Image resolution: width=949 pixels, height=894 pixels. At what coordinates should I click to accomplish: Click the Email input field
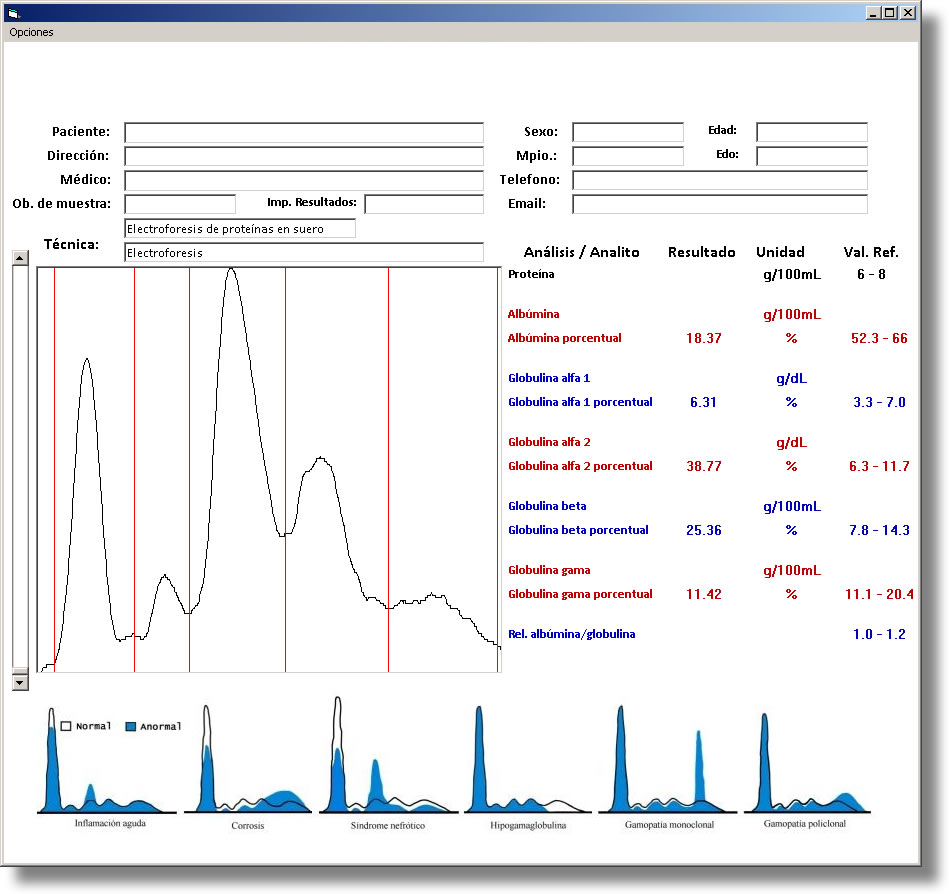click(719, 205)
